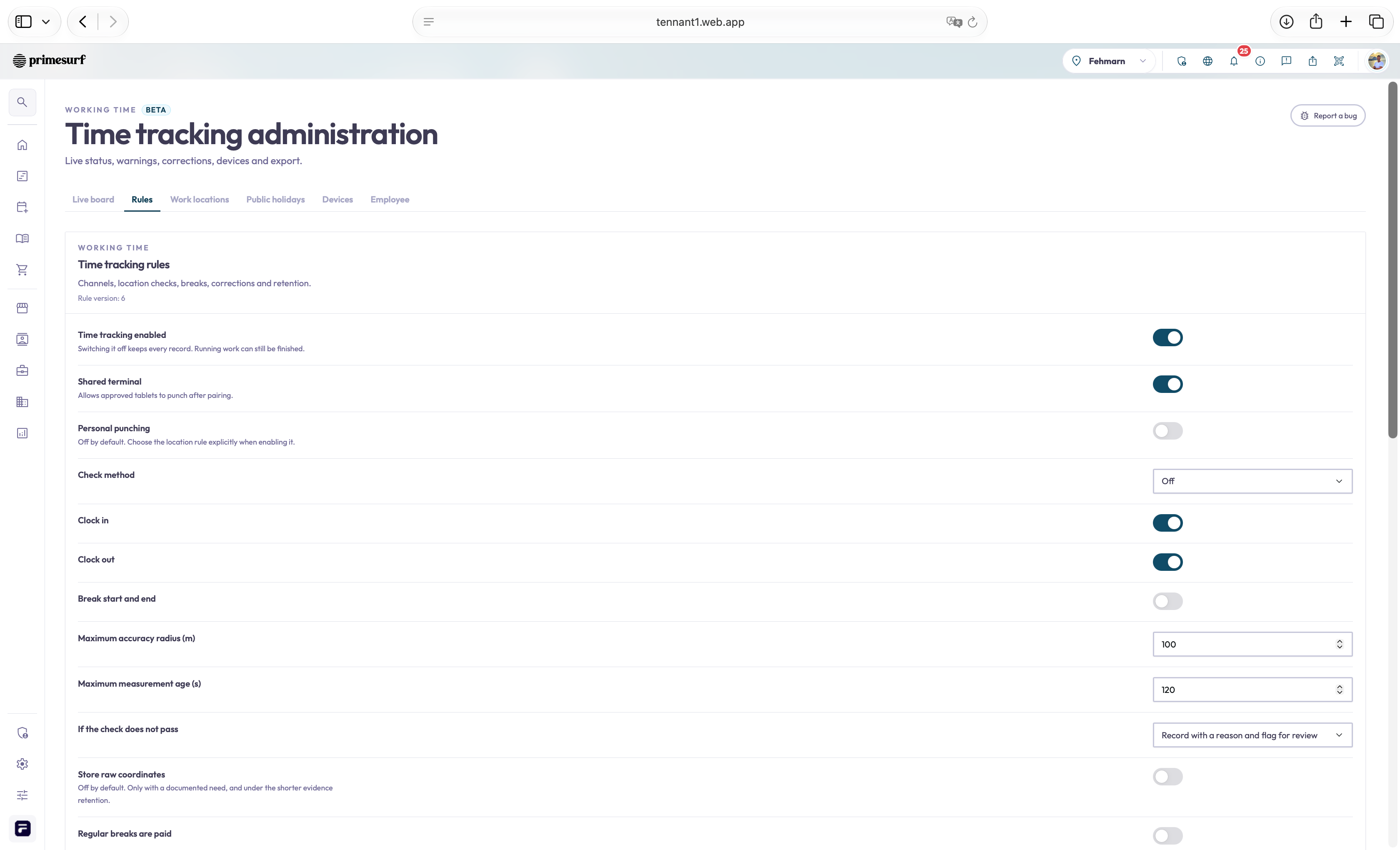Open the notifications bell with 25 badge
The image size is (1400, 850).
point(1234,61)
